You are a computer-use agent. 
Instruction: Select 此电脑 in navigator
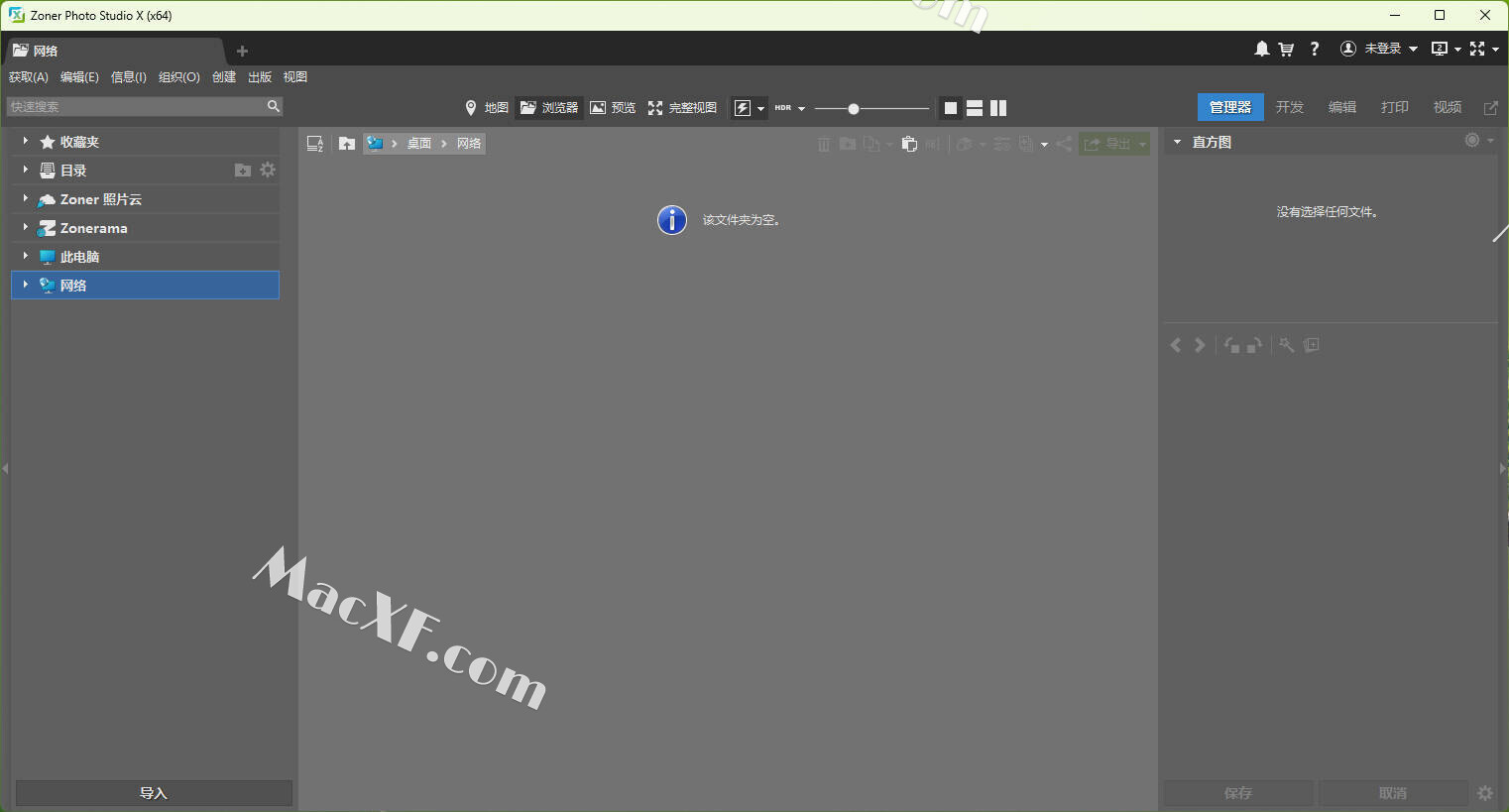click(x=145, y=257)
